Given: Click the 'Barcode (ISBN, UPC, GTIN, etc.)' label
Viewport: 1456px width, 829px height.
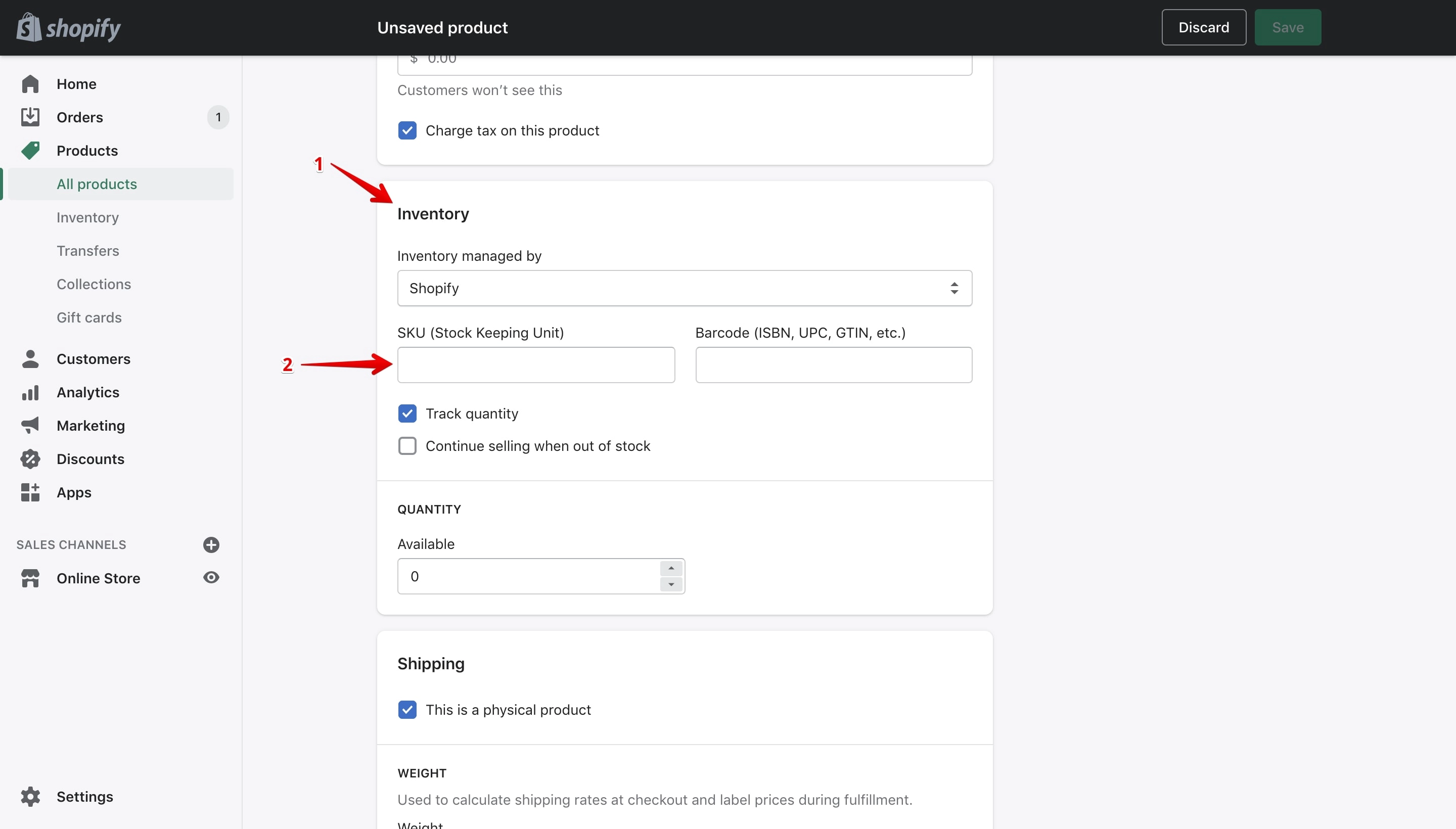Looking at the screenshot, I should point(800,333).
